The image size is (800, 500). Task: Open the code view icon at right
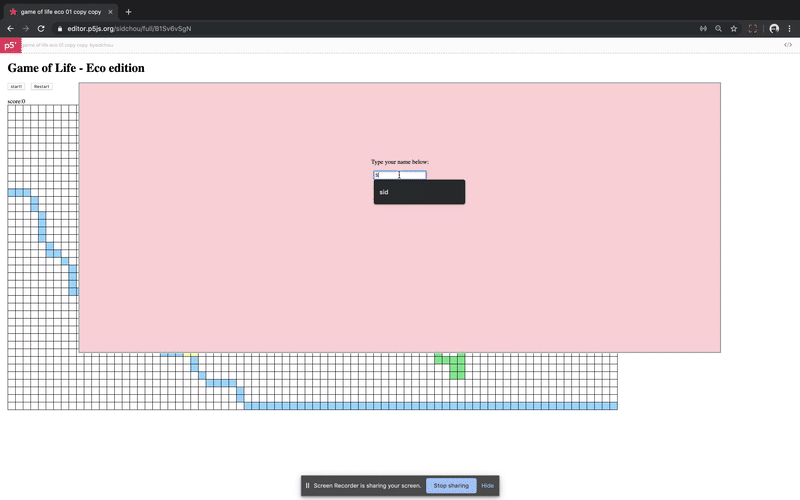click(x=788, y=45)
